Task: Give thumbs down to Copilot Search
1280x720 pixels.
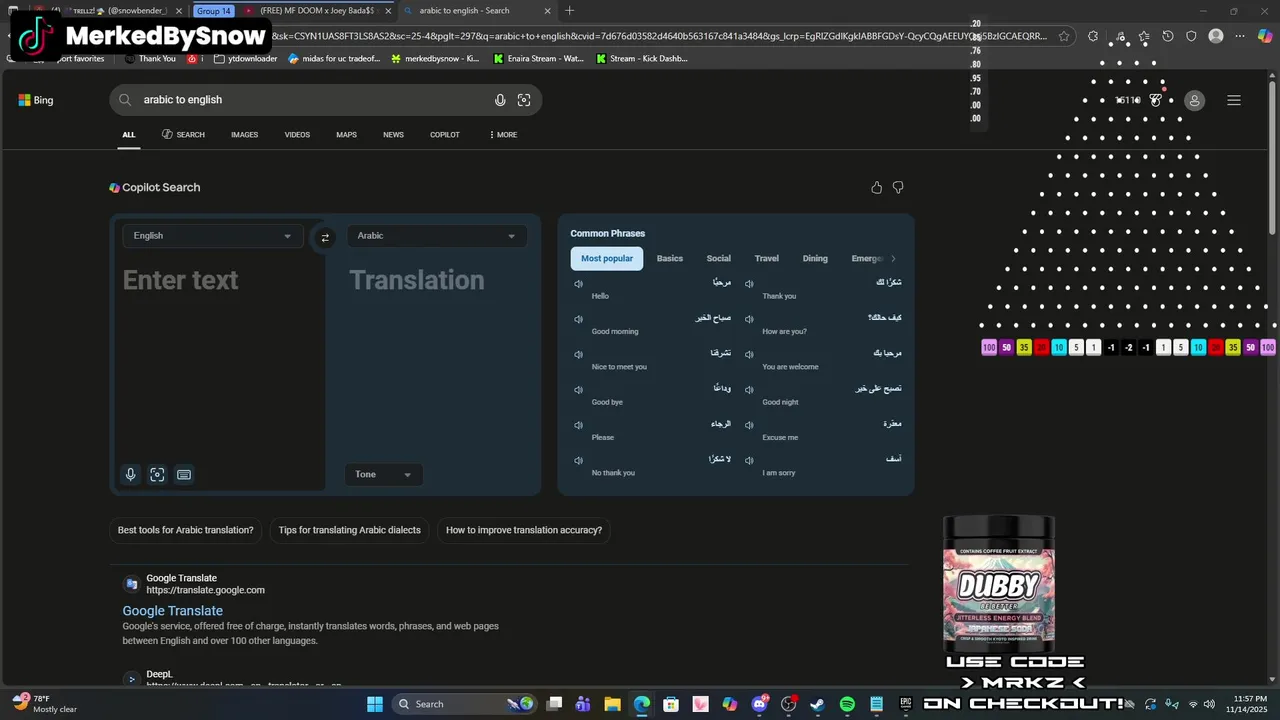Action: (x=898, y=188)
